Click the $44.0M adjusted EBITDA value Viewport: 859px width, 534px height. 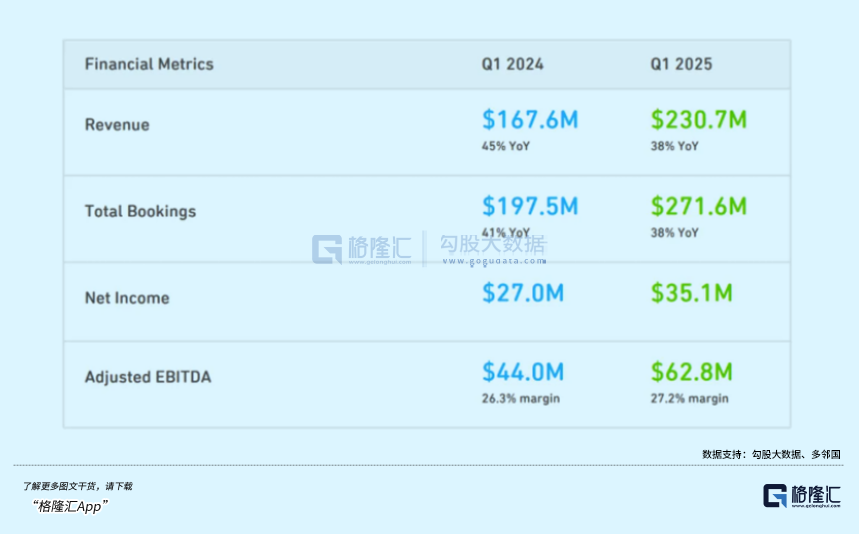523,372
